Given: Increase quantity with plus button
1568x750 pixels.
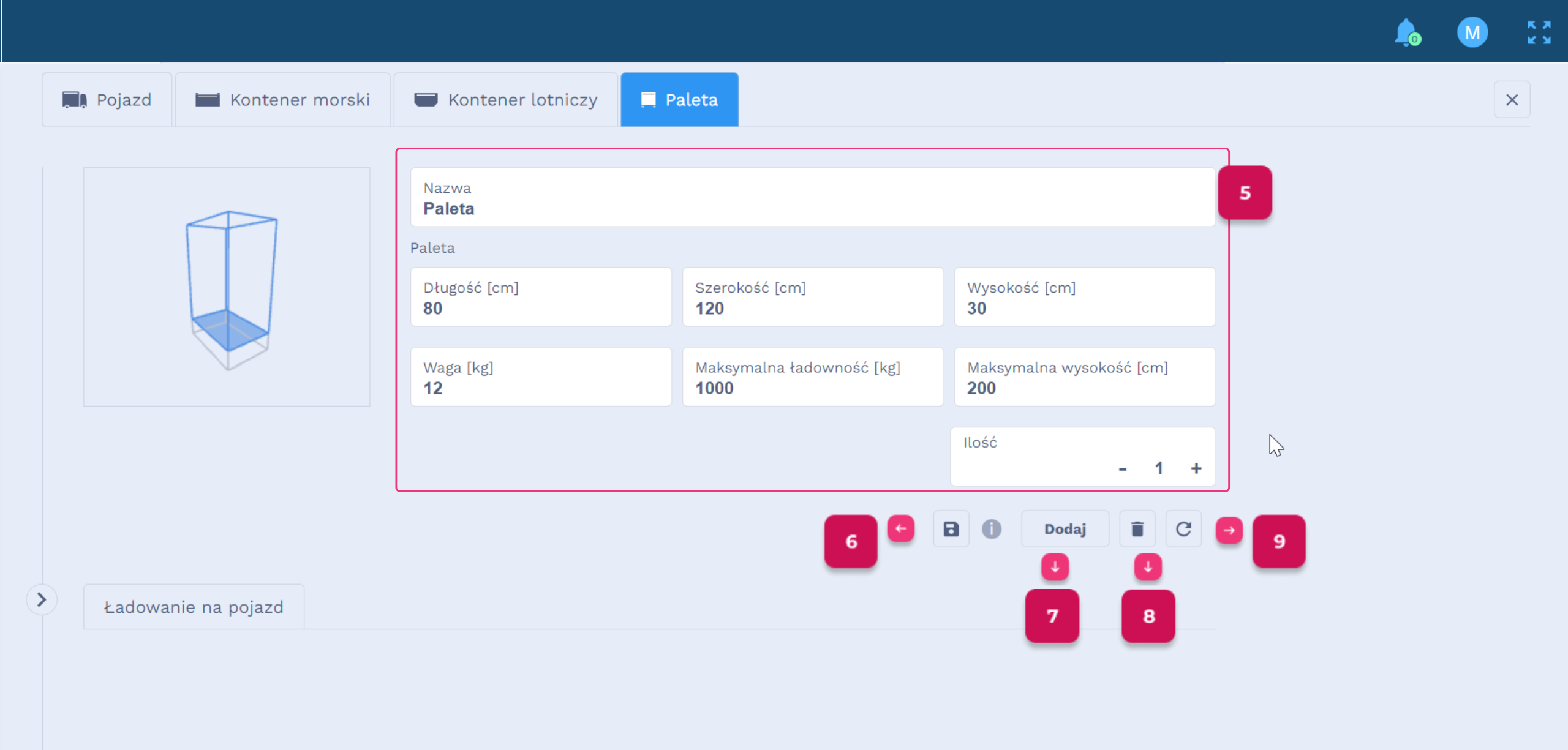Looking at the screenshot, I should [x=1196, y=469].
